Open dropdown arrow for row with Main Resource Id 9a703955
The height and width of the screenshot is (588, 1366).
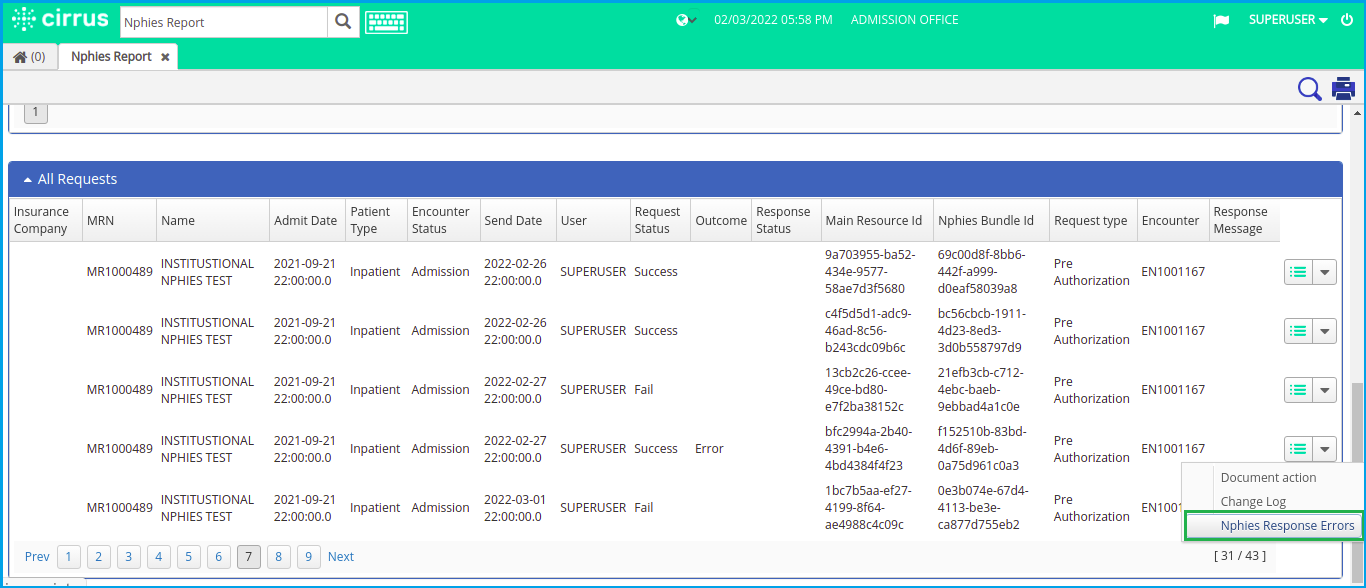point(1324,272)
